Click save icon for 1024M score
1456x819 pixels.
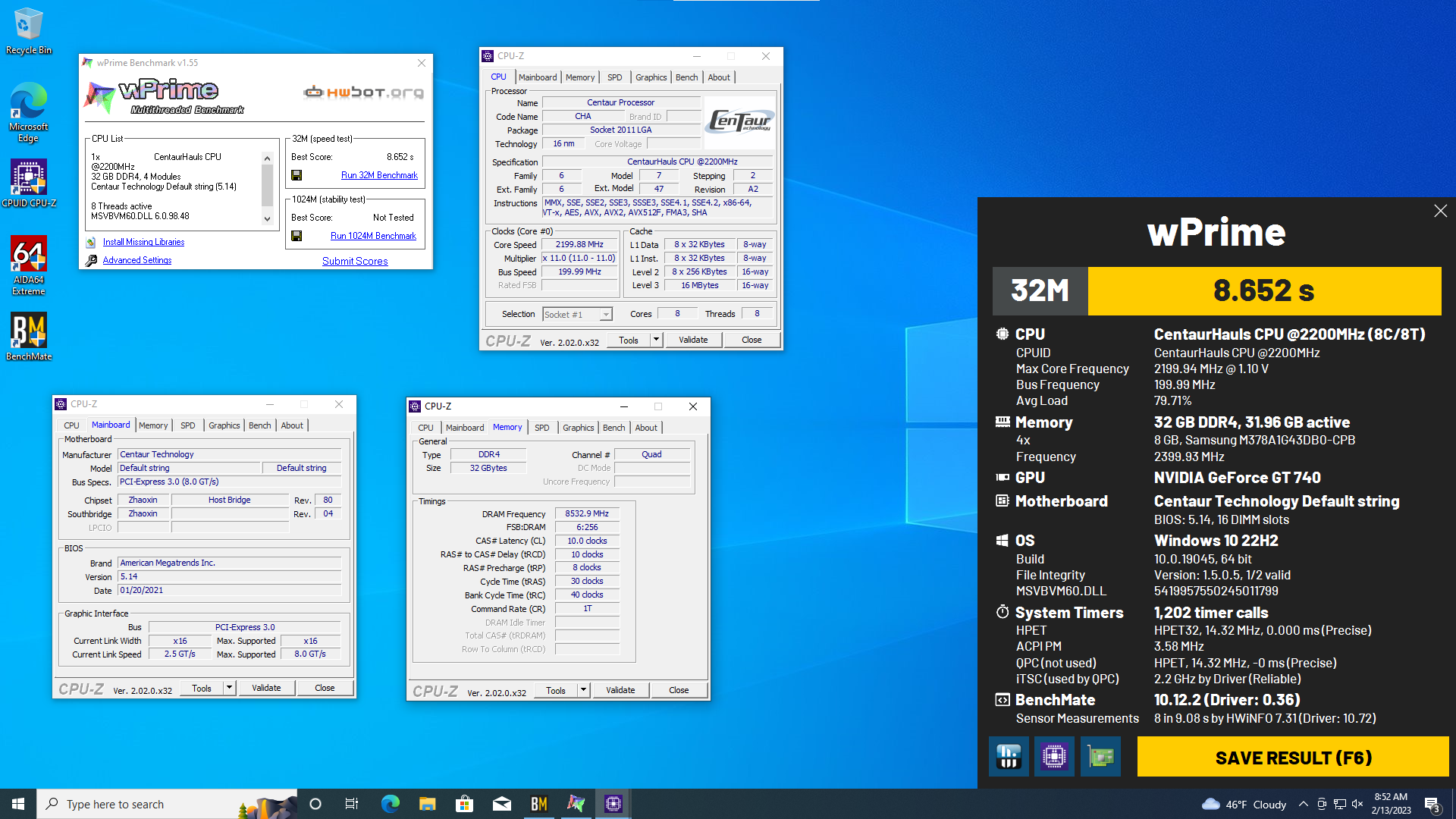coord(297,236)
